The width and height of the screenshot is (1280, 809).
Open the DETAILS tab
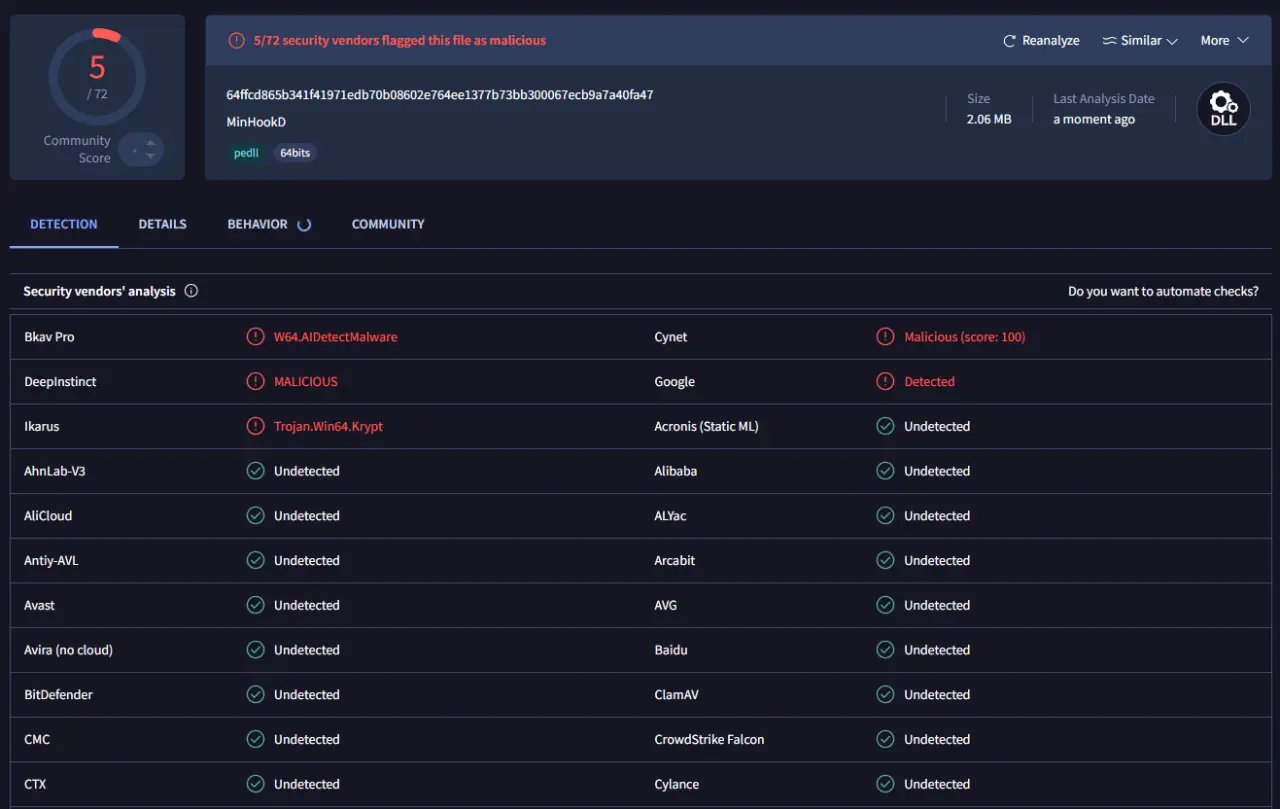pos(163,224)
